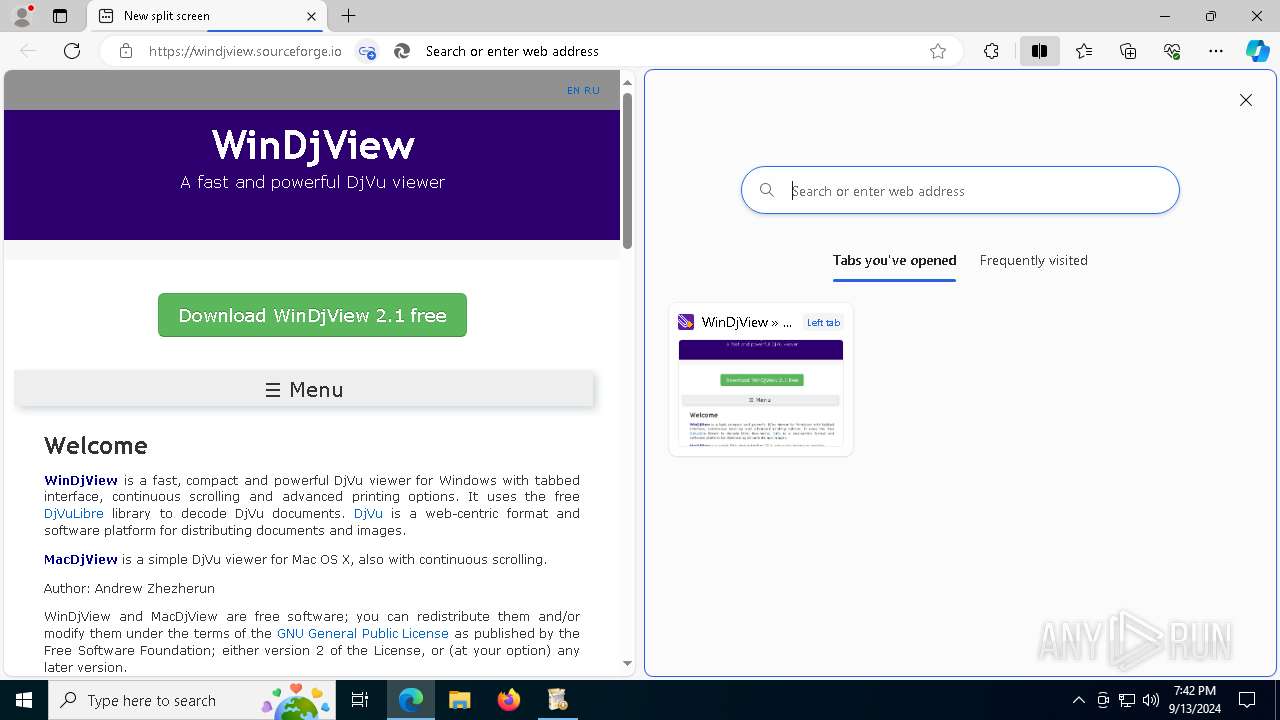Open the notification center icon
The height and width of the screenshot is (720, 1280).
point(1247,700)
